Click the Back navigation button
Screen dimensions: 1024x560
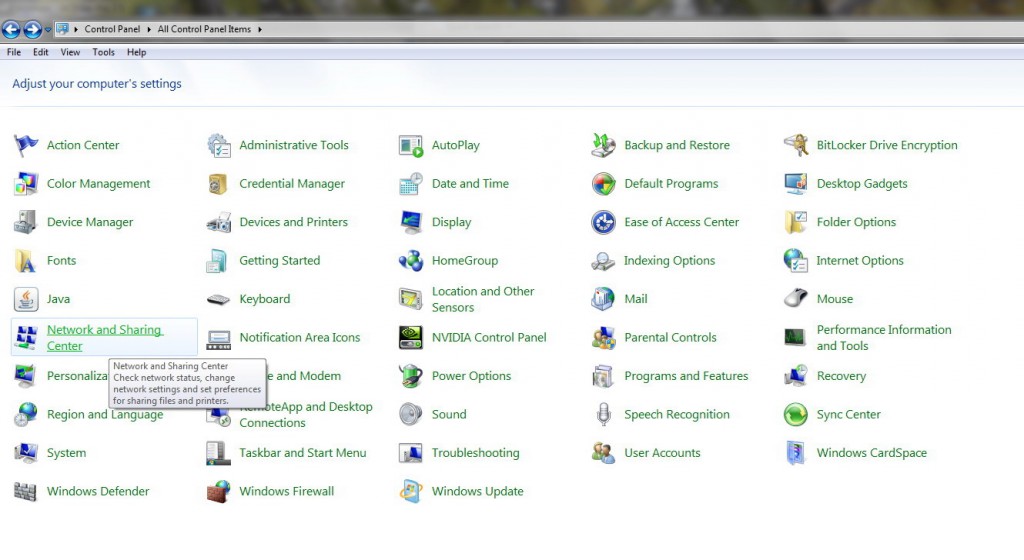click(11, 29)
